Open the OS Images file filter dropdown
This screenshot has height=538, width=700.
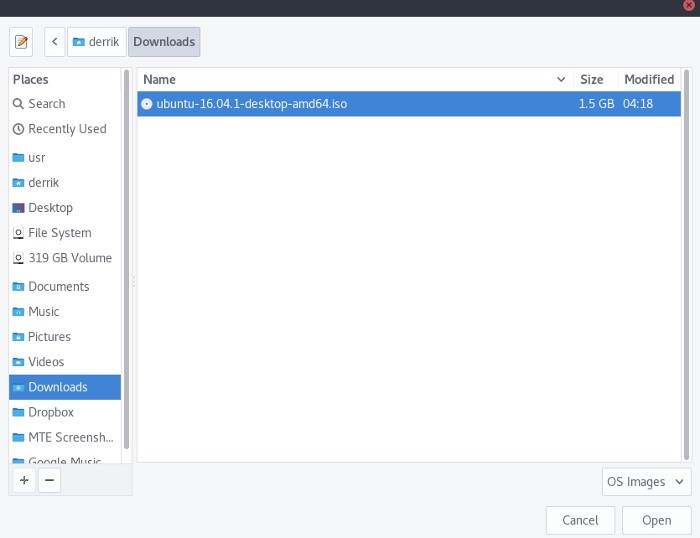646,482
